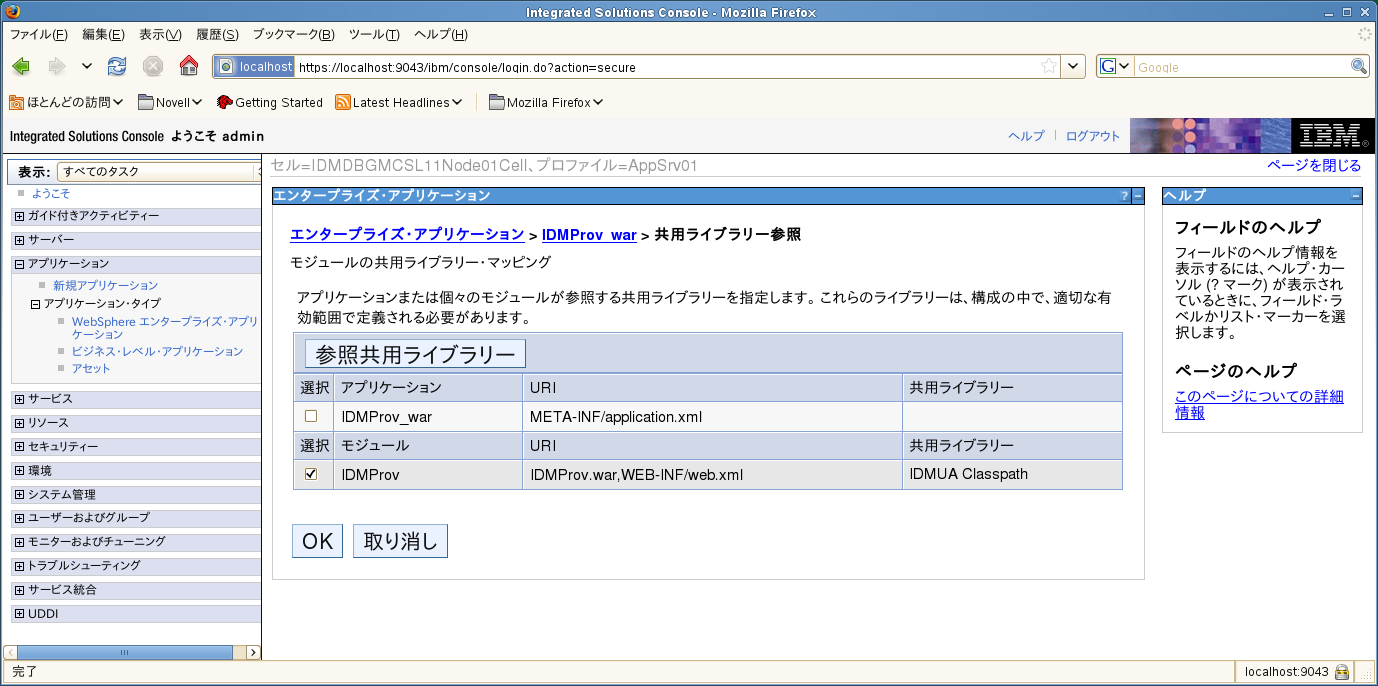Click the エンタープライズ・アプリケーション breadcrumb link
The width and height of the screenshot is (1378, 686).
tap(407, 235)
